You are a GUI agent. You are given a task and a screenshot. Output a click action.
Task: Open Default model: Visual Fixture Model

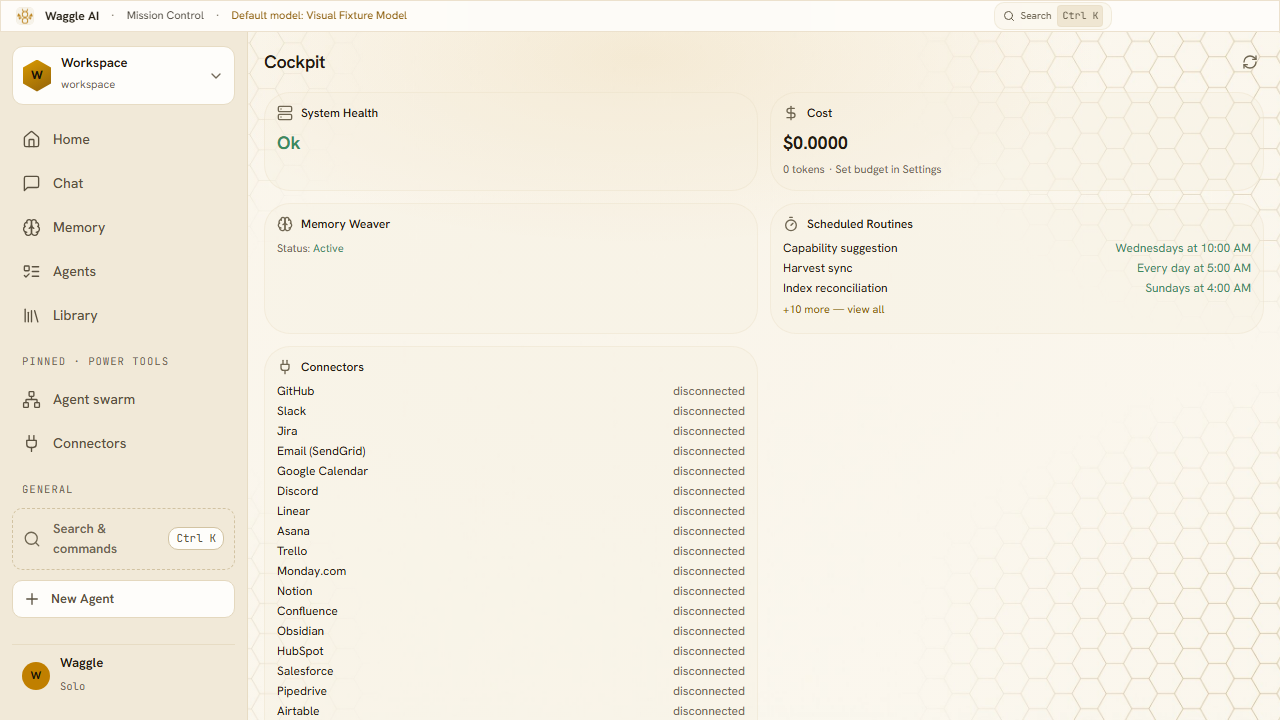click(x=319, y=16)
